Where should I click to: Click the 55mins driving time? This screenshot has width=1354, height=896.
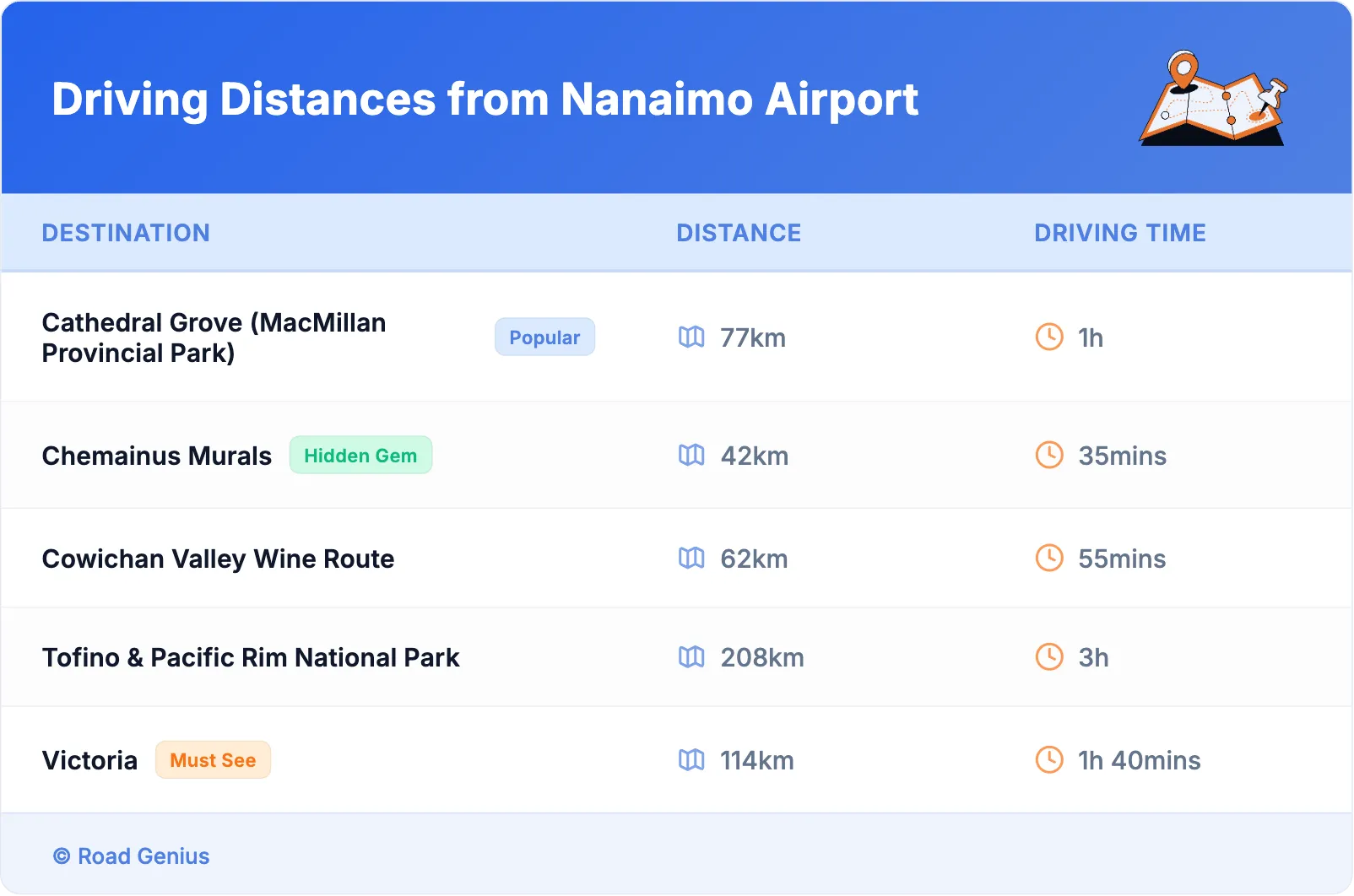click(1122, 559)
